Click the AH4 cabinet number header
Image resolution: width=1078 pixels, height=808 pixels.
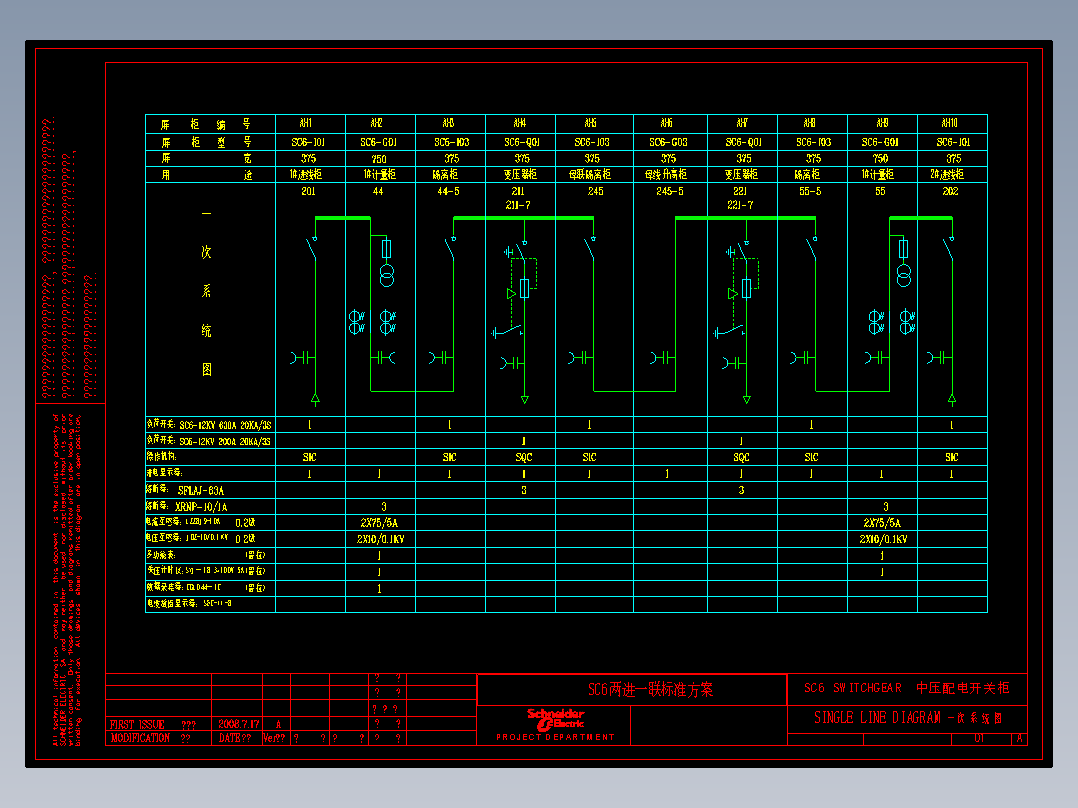click(x=520, y=123)
